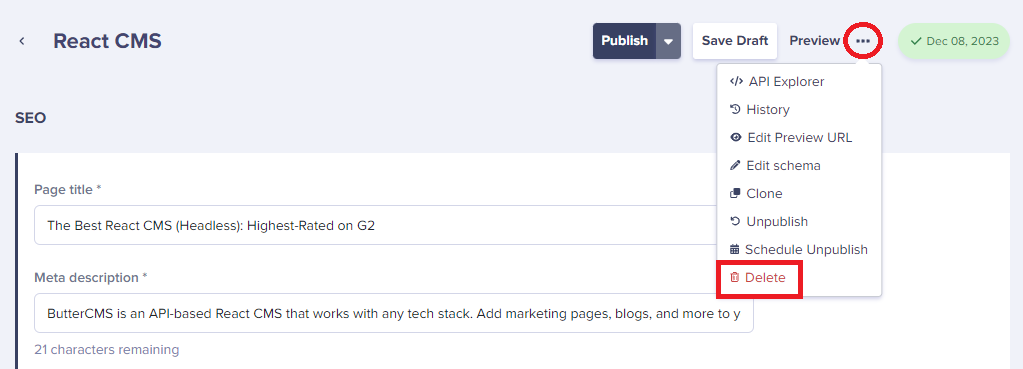Click the Publish button

(x=624, y=41)
